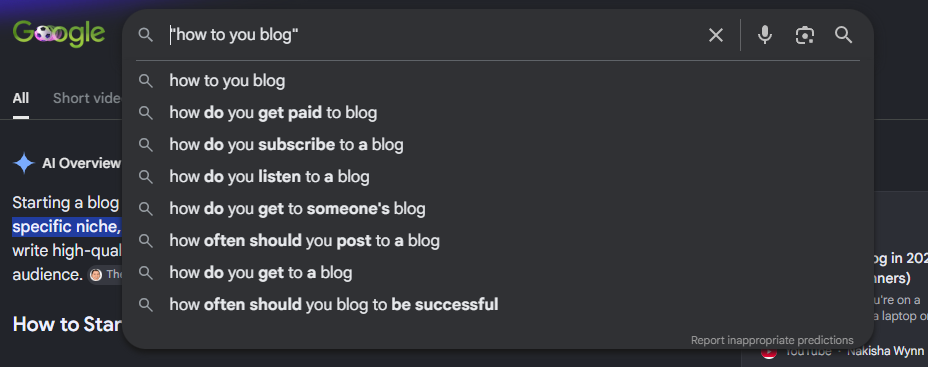Click the AI Overview sparkle icon
928x367 pixels.
pyautogui.click(x=24, y=163)
